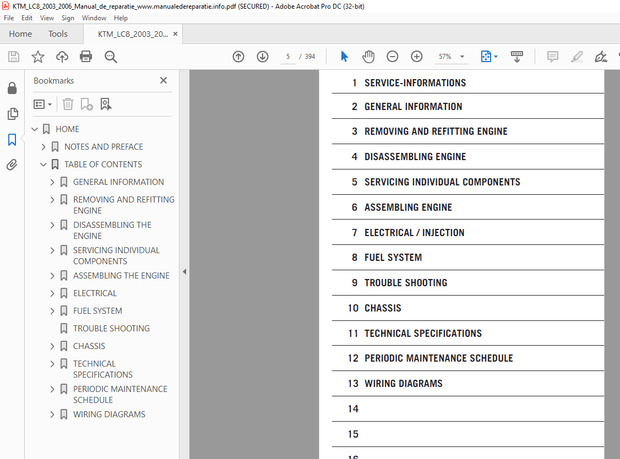Expand ASSEMBLING THE ENGINE bookmark
The image size is (620, 459).
pyautogui.click(x=52, y=276)
